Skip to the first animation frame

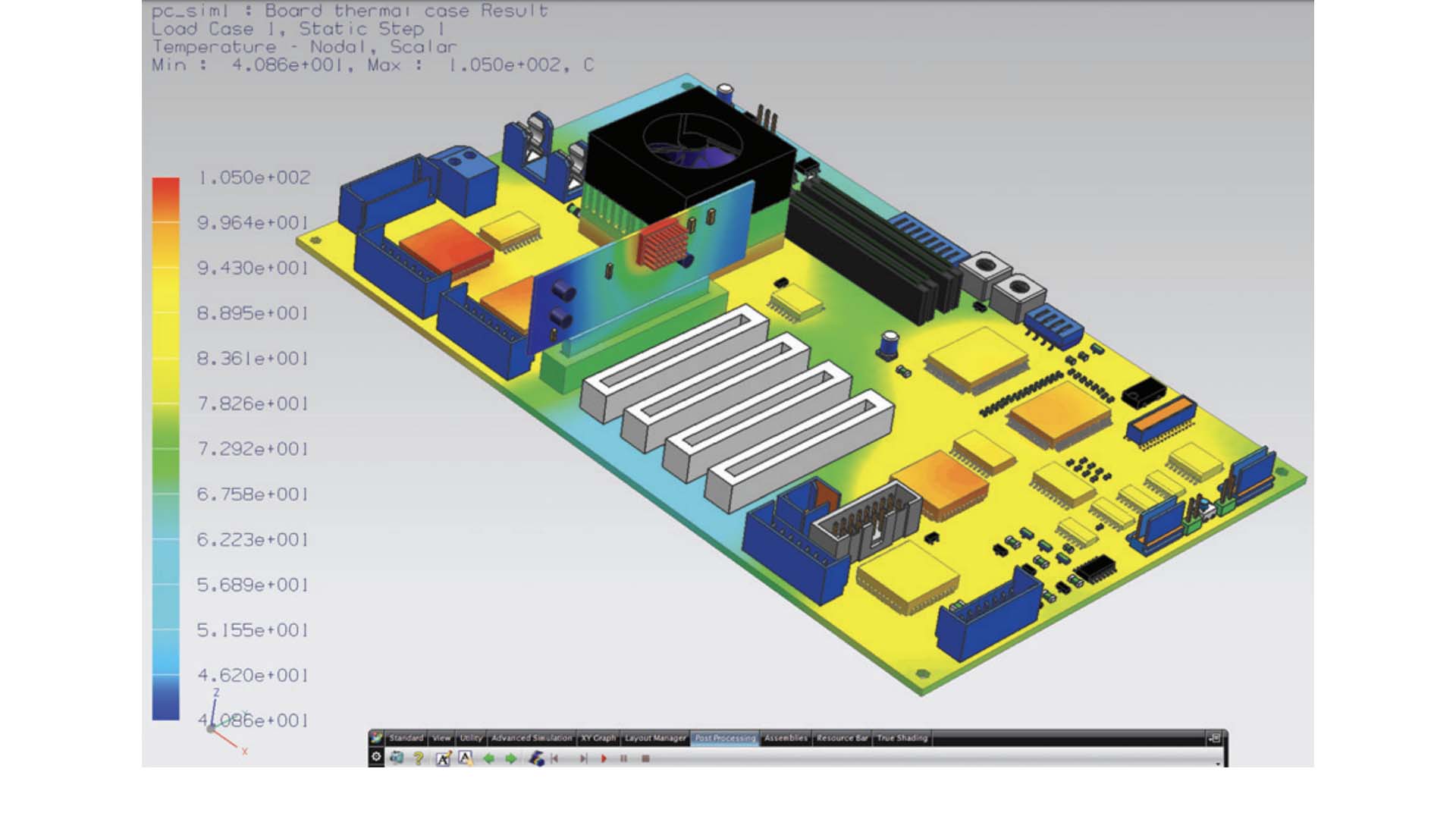(556, 758)
